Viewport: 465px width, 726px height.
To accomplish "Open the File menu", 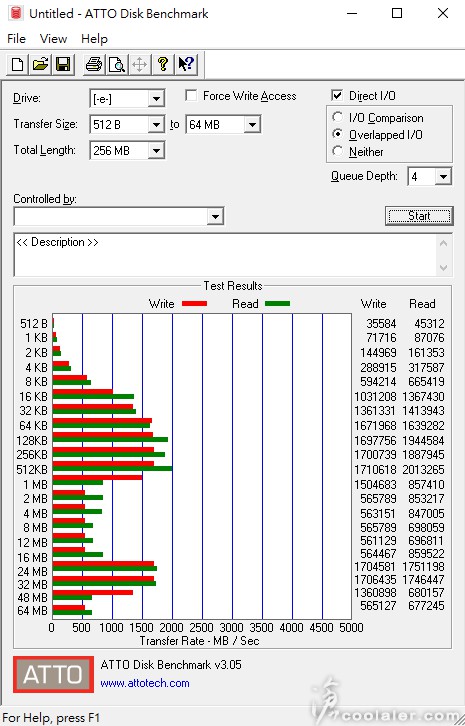I will (16, 38).
